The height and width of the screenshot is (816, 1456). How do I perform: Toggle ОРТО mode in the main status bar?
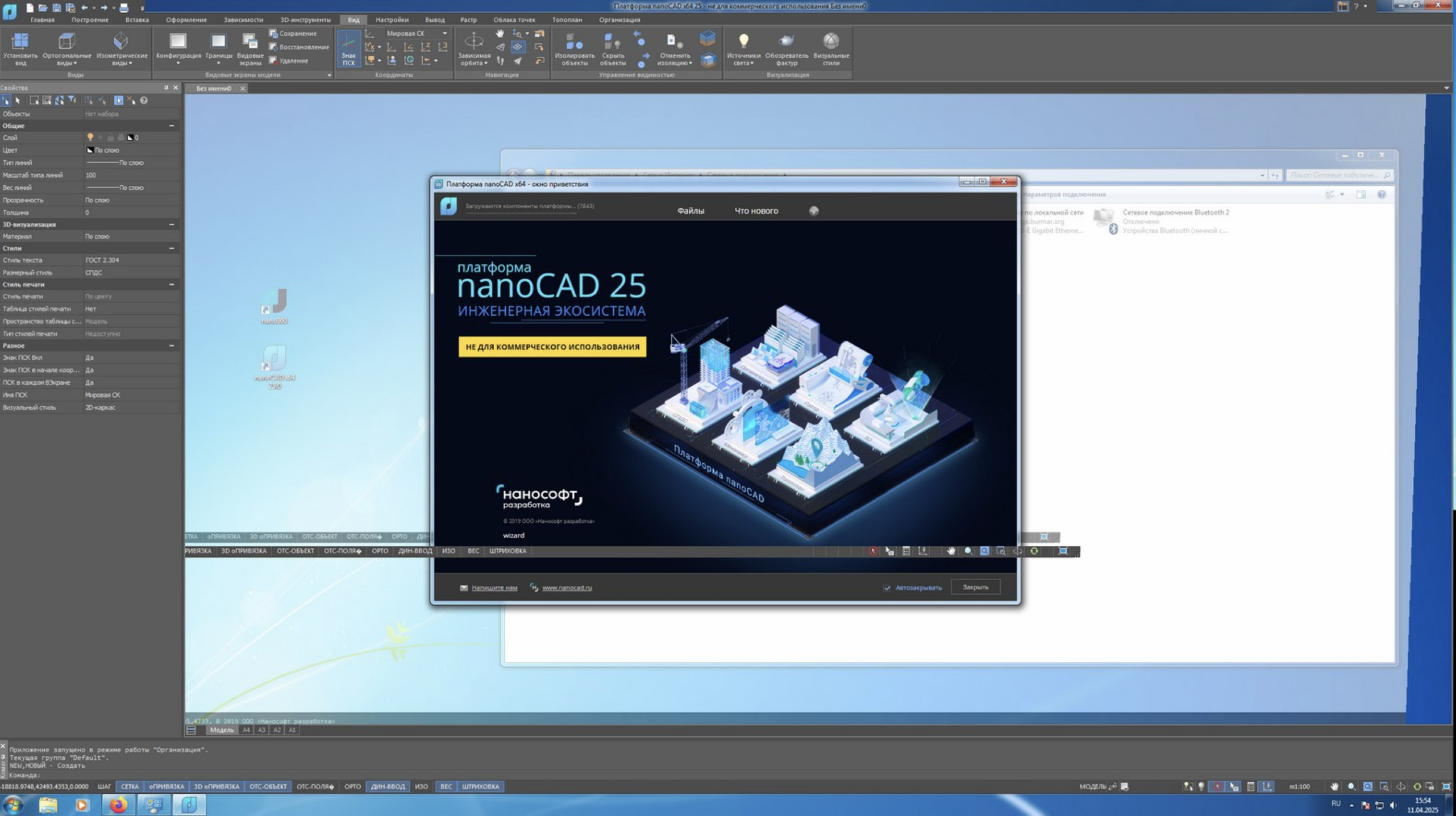point(352,786)
